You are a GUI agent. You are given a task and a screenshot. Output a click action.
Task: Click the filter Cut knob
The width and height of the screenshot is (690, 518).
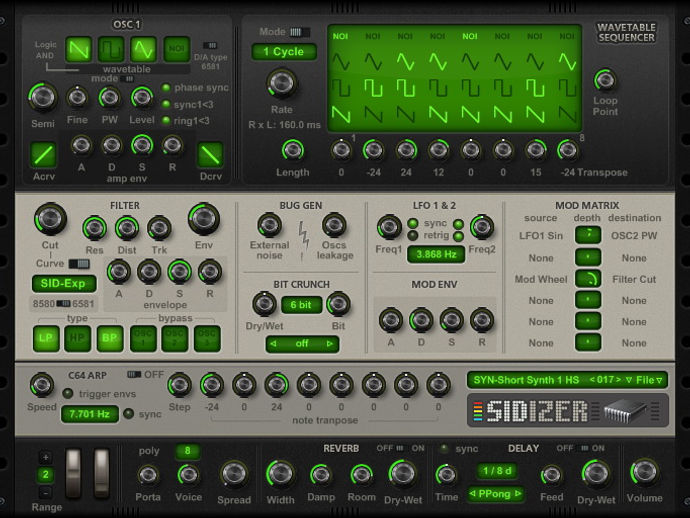click(50, 219)
